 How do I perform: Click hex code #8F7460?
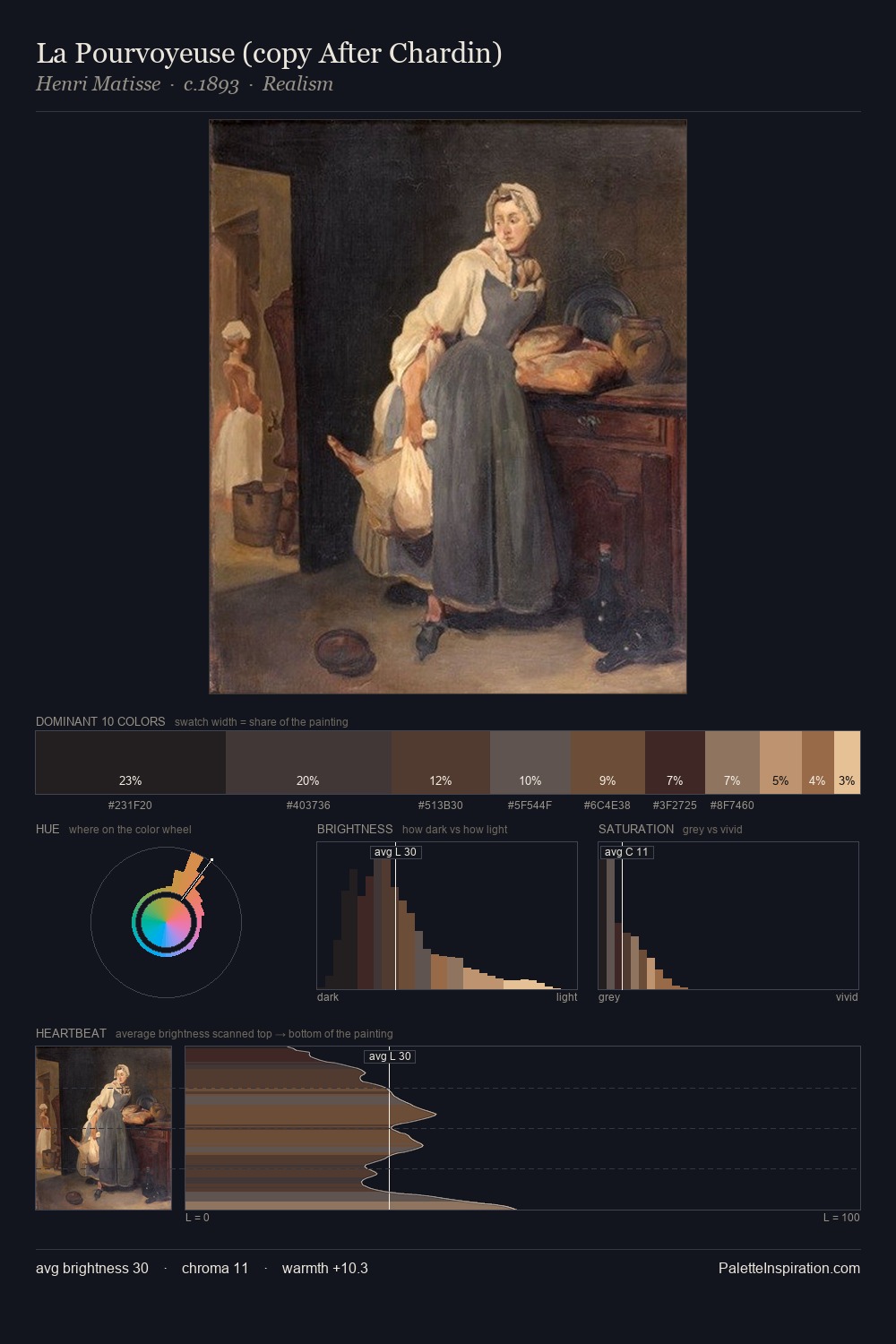pyautogui.click(x=732, y=806)
